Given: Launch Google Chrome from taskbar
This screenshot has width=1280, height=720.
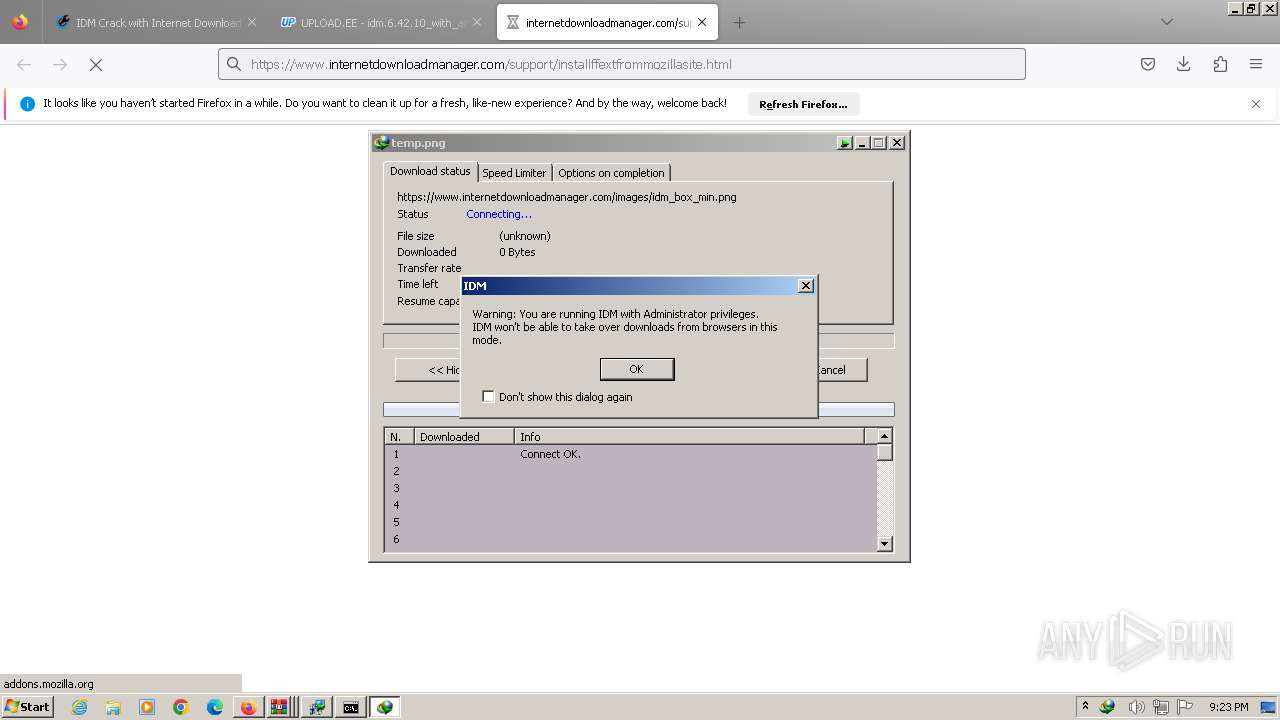Looking at the screenshot, I should 181,707.
